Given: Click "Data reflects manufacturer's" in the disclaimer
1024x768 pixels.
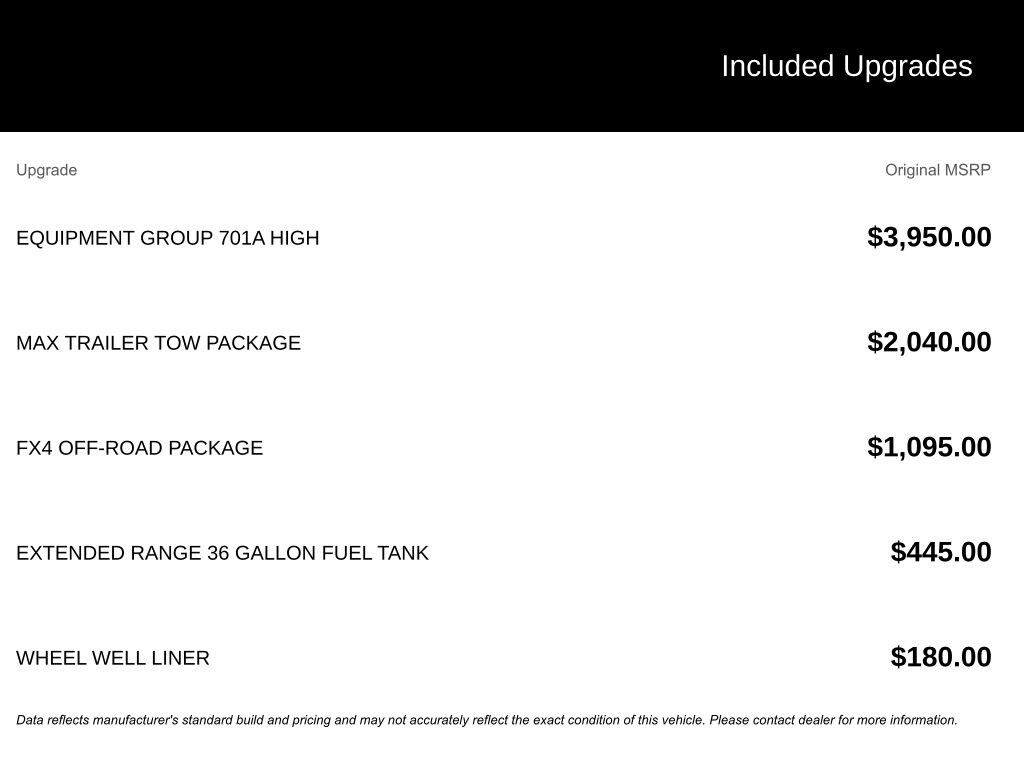Looking at the screenshot, I should coord(97,720).
